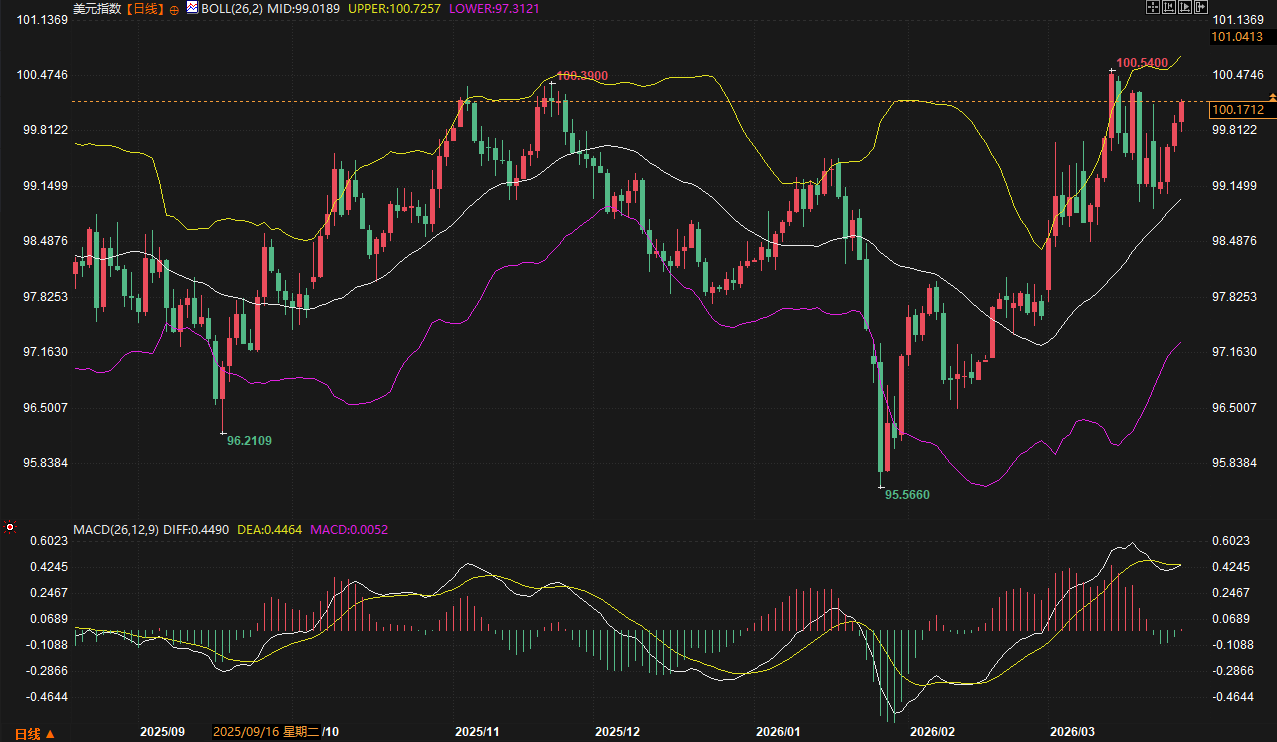This screenshot has width=1277, height=742.
Task: Click the BOLL indicator chart icon
Action: [x=192, y=8]
